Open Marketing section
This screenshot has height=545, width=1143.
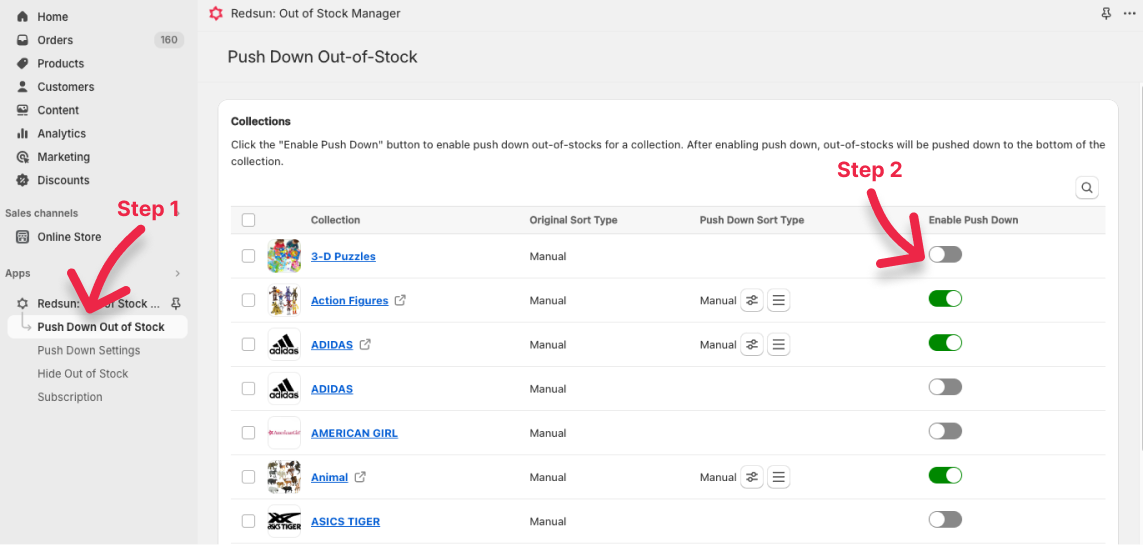pyautogui.click(x=63, y=157)
